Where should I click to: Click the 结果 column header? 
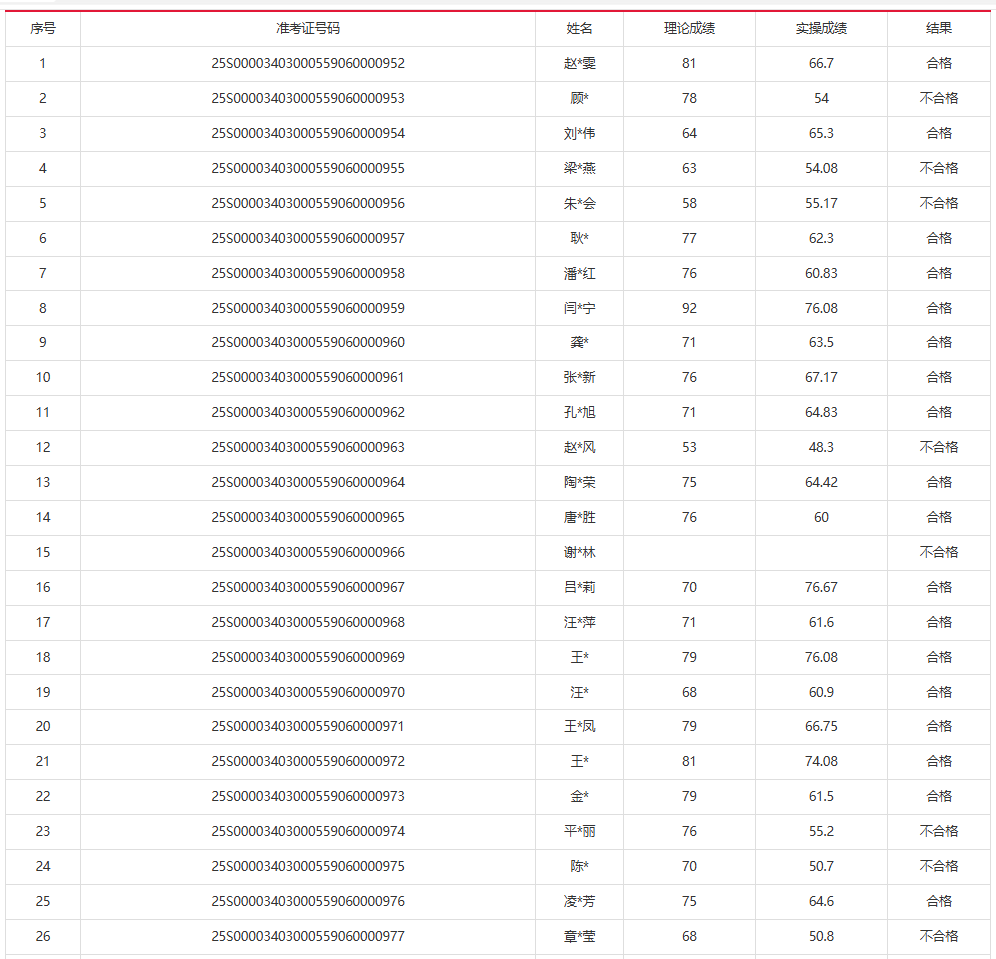939,29
